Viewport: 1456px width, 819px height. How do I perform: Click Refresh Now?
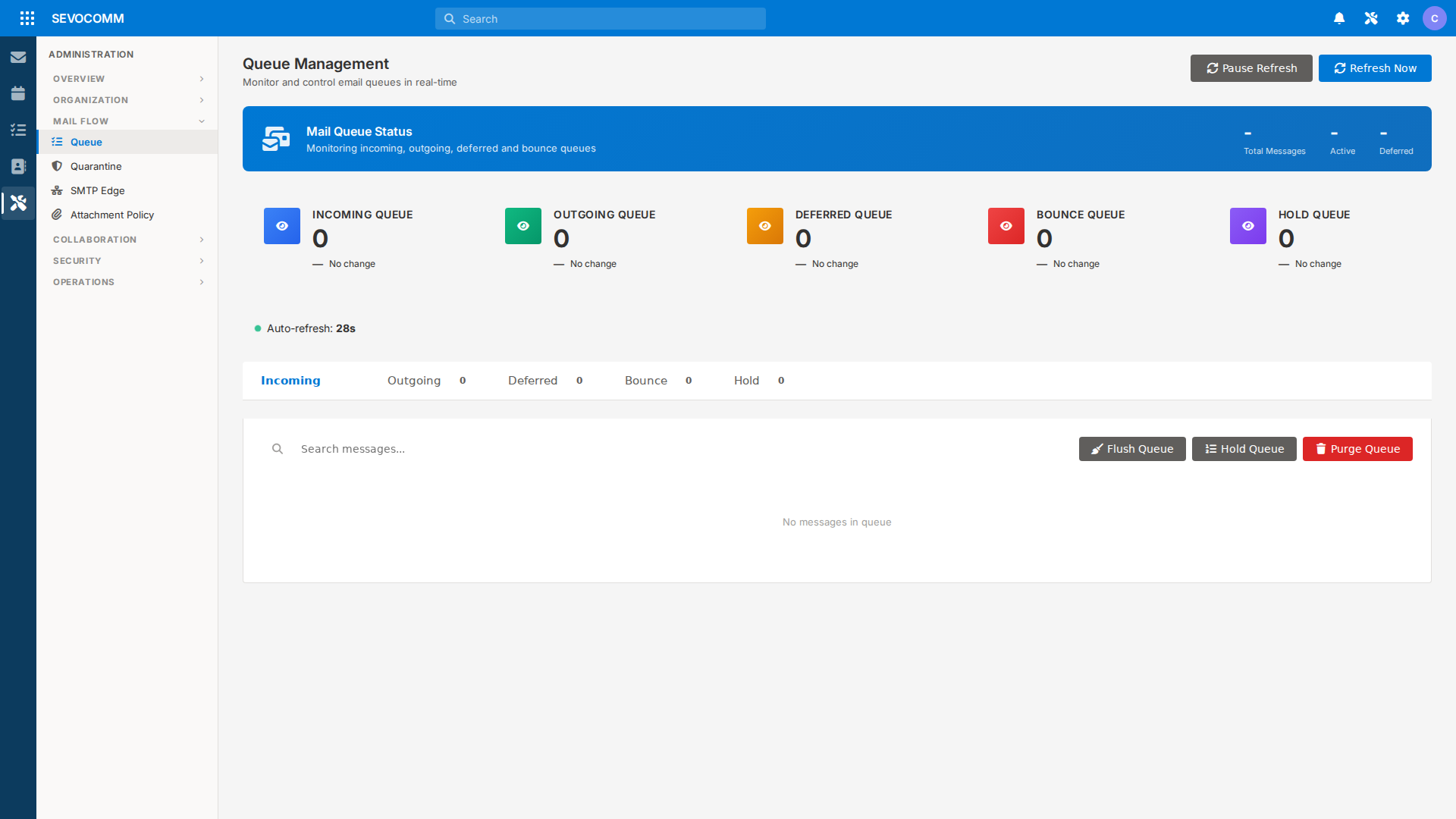click(x=1374, y=67)
